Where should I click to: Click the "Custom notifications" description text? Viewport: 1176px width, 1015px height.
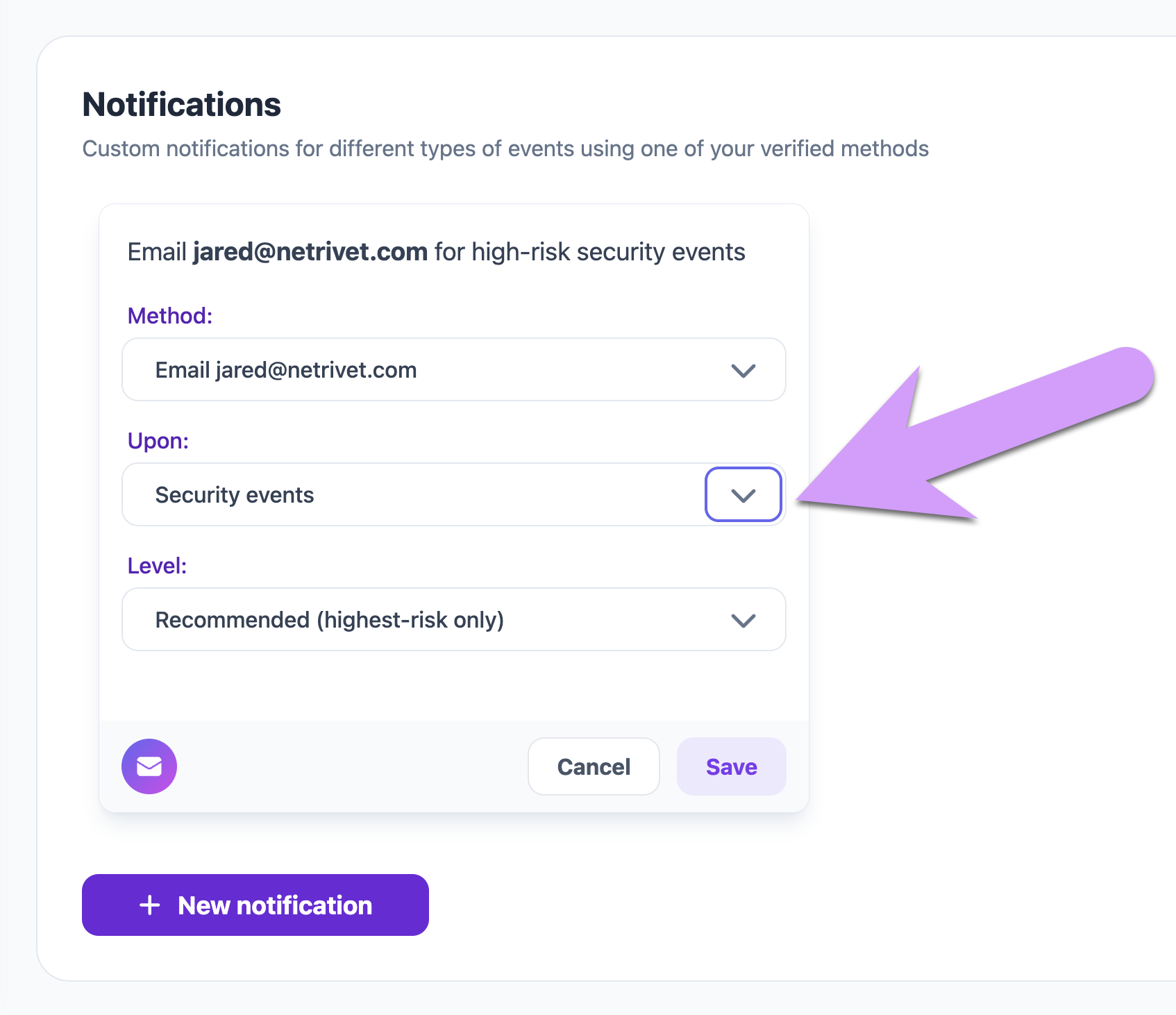coord(505,149)
